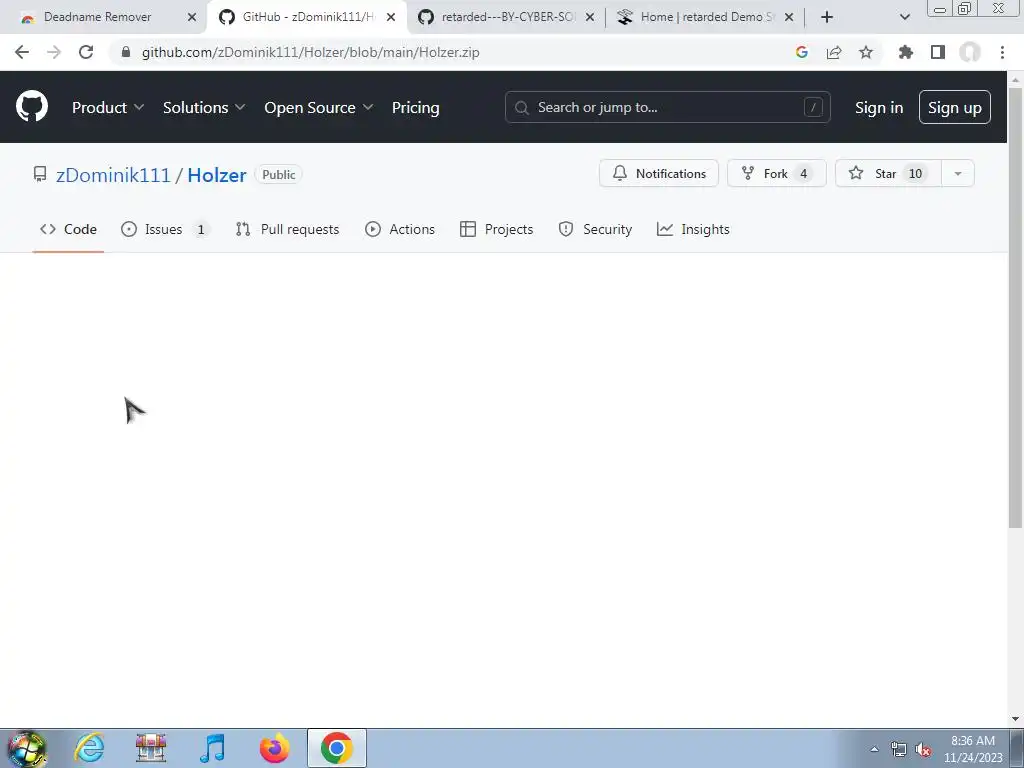Open the music player taskbar icon
The height and width of the screenshot is (768, 1024).
(x=212, y=748)
